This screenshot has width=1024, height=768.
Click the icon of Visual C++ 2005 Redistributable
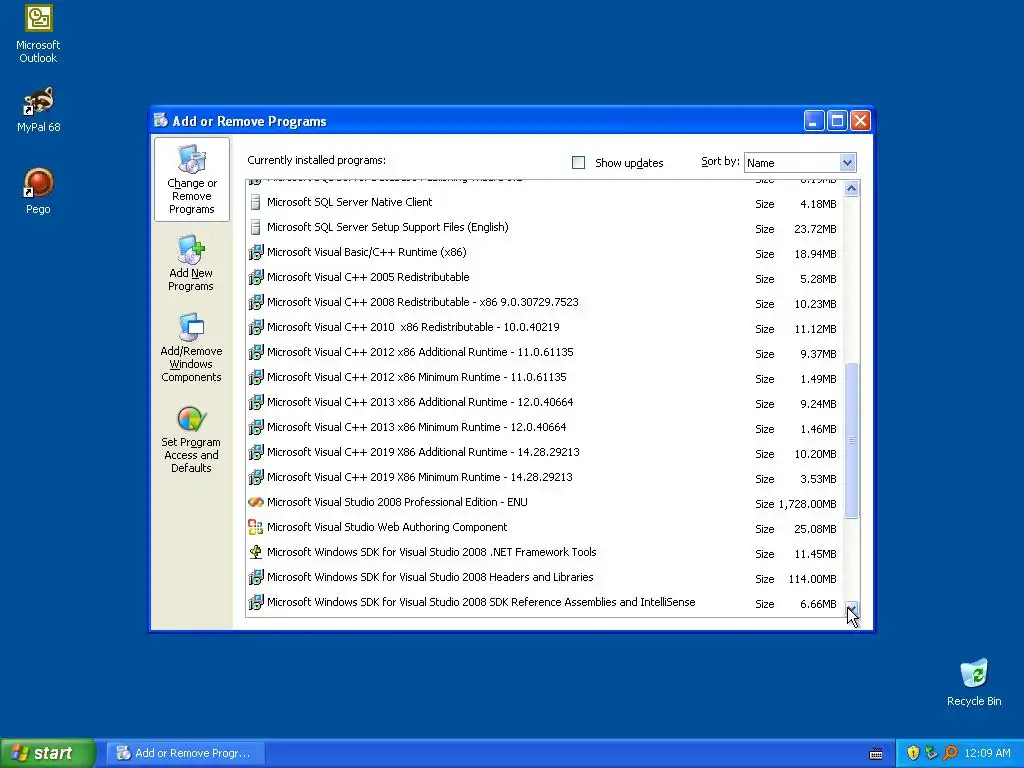(255, 278)
